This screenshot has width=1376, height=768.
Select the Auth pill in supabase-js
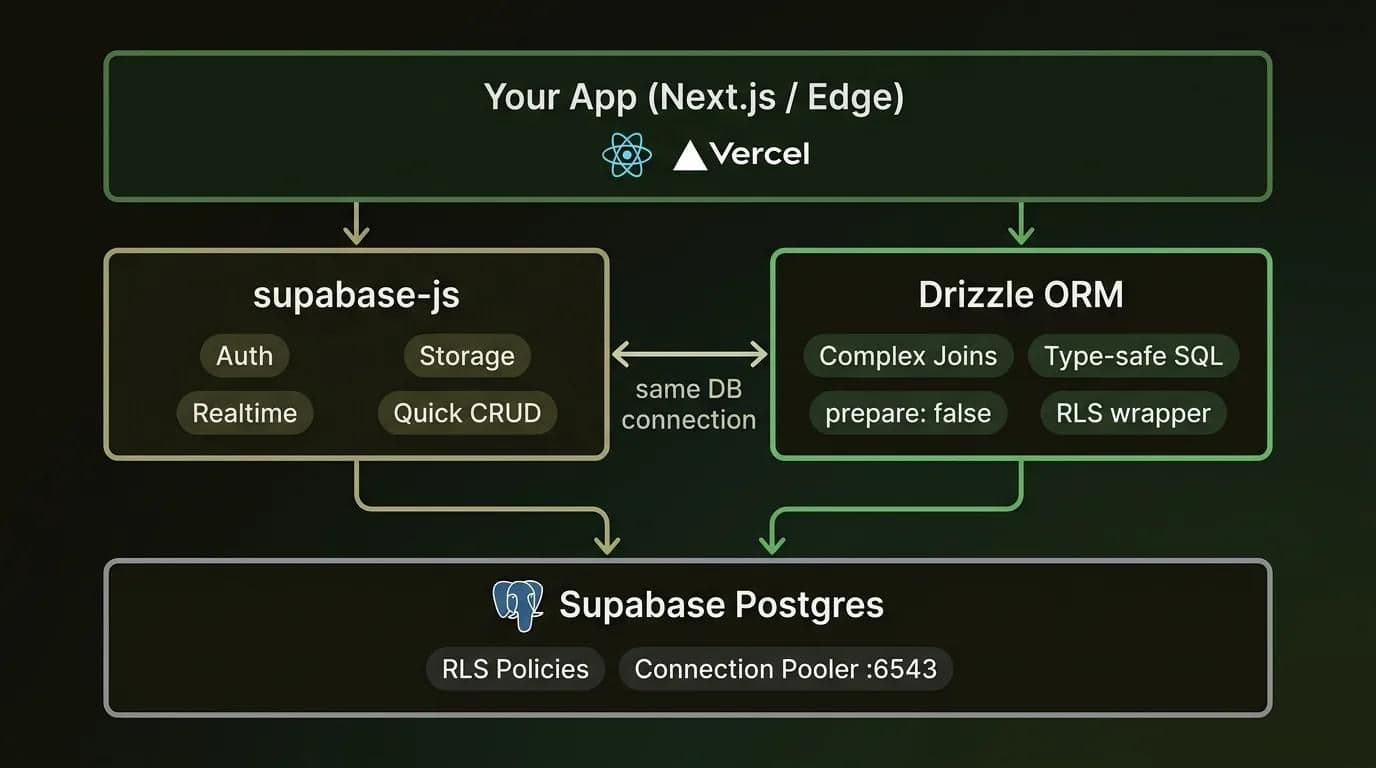tap(245, 356)
